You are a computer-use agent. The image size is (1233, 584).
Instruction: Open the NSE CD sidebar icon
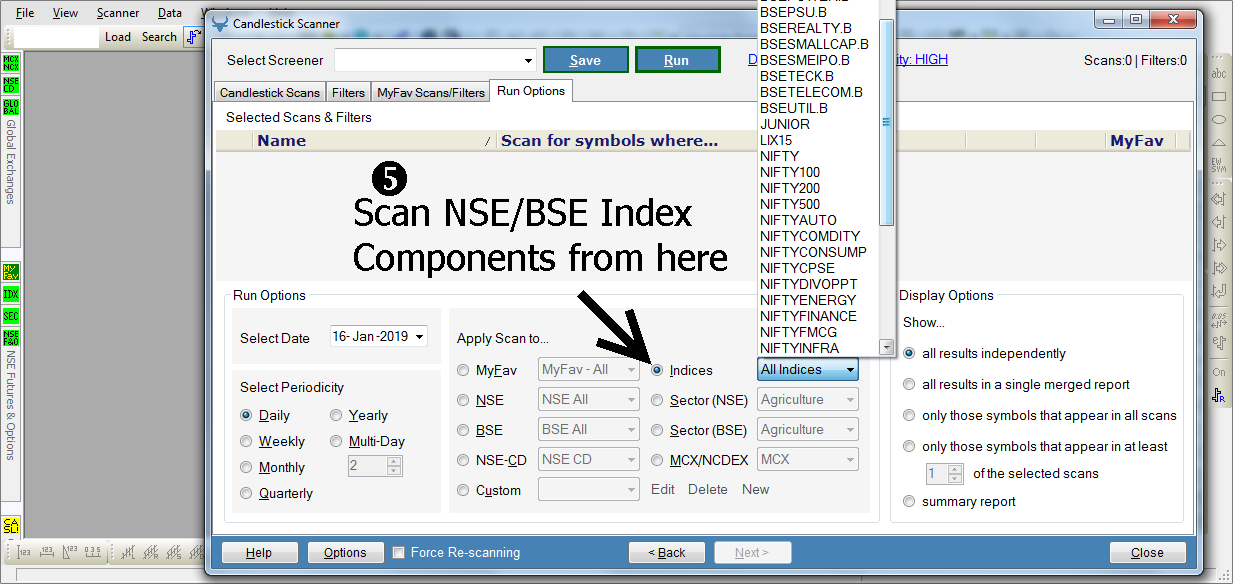pos(11,85)
